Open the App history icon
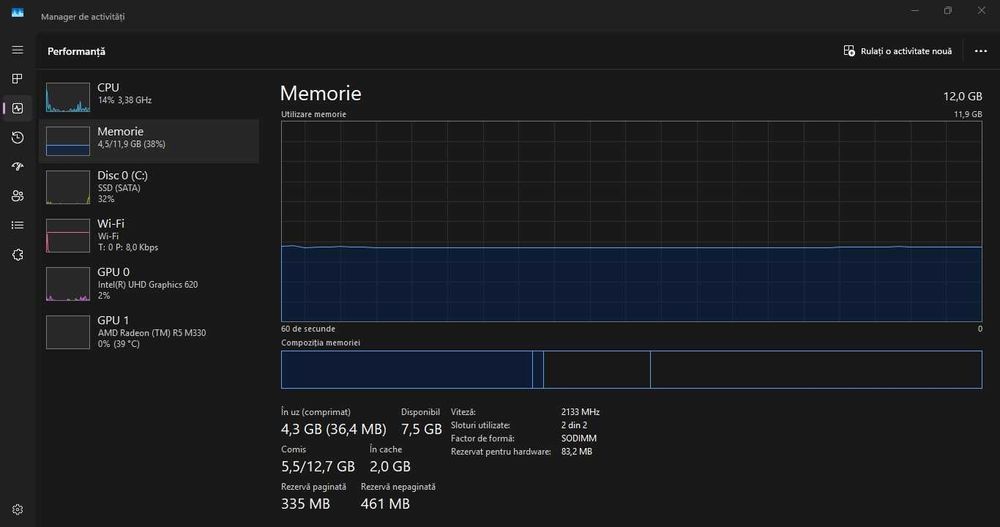This screenshot has height=527, width=1000. (17, 137)
